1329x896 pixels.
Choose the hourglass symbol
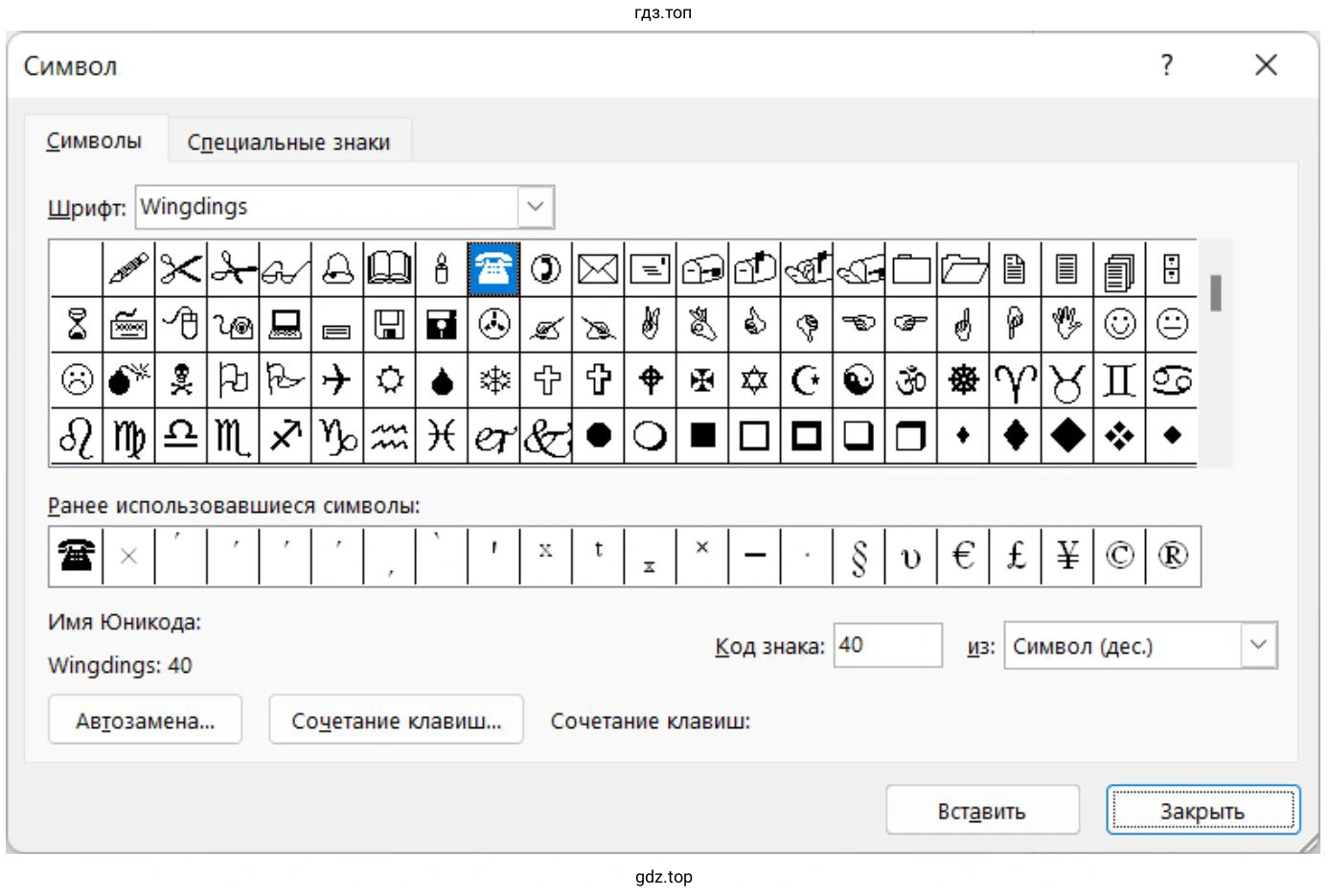[77, 325]
